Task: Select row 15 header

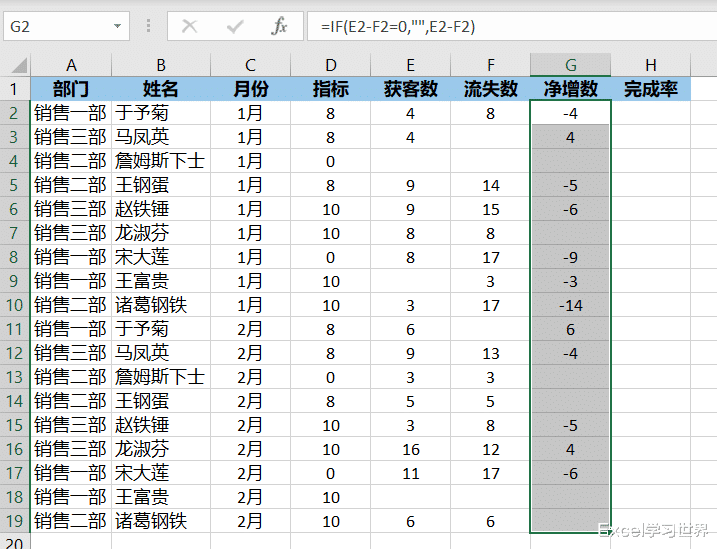Action: point(14,425)
